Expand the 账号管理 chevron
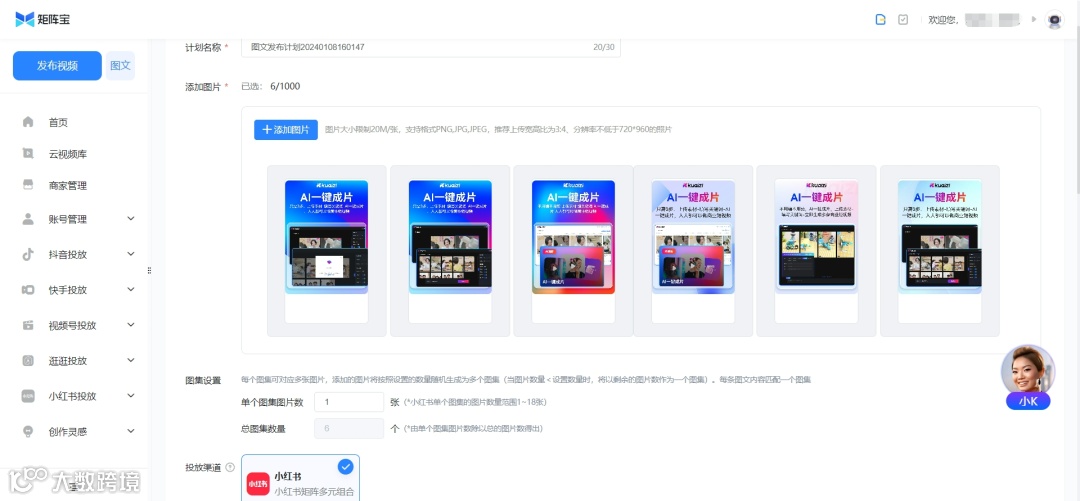 pos(131,219)
